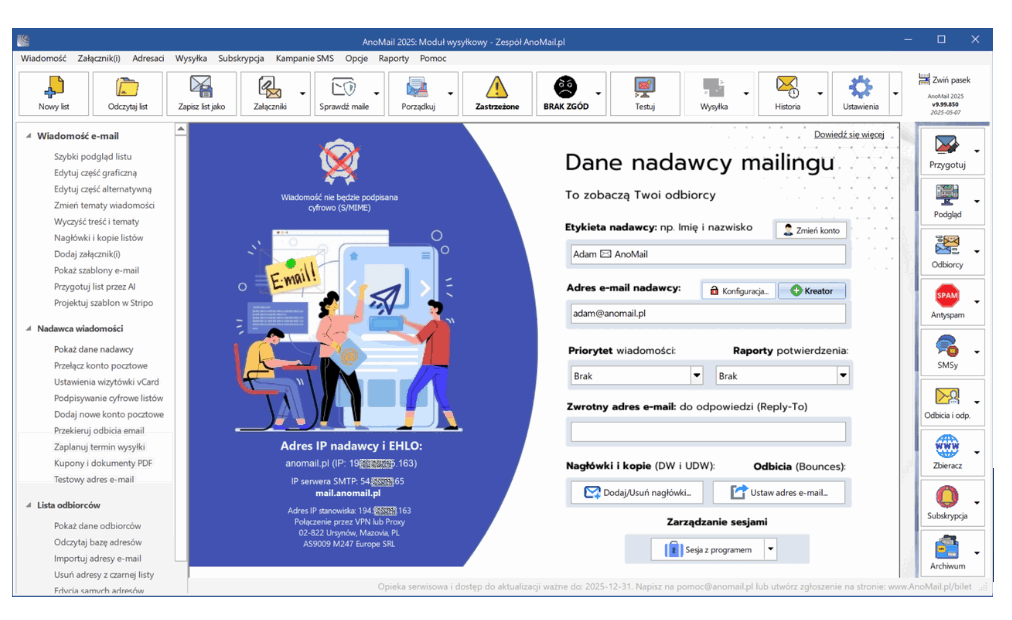The width and height of the screenshot is (1012, 620).
Task: Follow the Dowiedz się więcej link
Action: (849, 134)
